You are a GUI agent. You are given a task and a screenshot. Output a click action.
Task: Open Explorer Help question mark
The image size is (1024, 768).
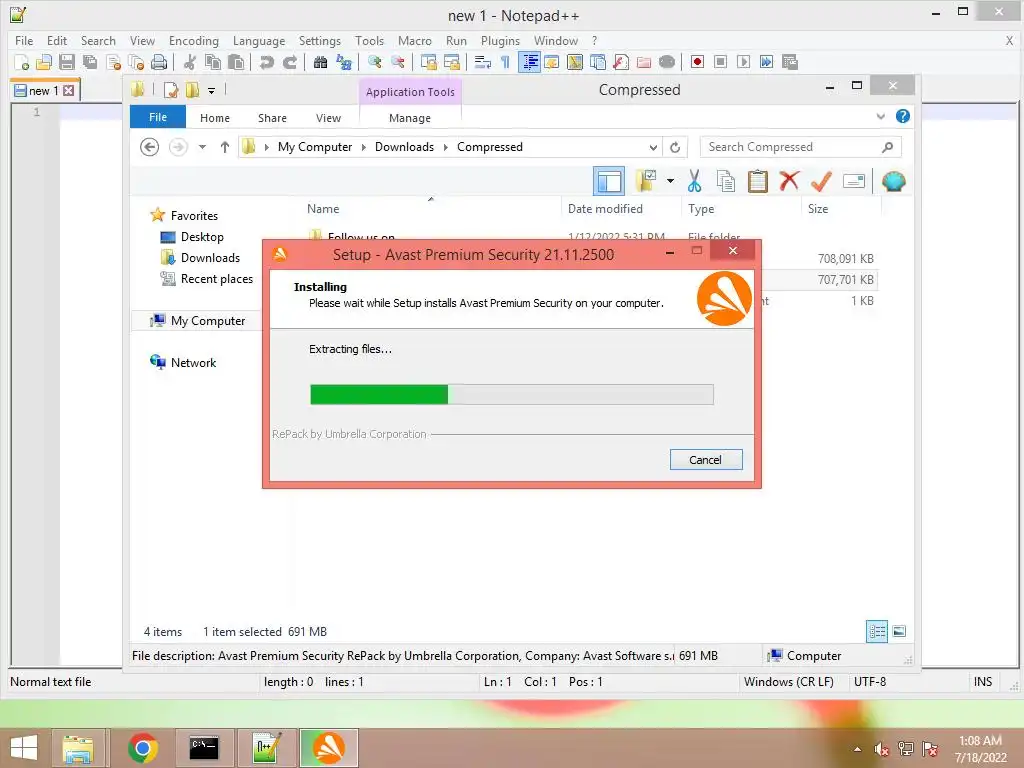[x=903, y=116]
